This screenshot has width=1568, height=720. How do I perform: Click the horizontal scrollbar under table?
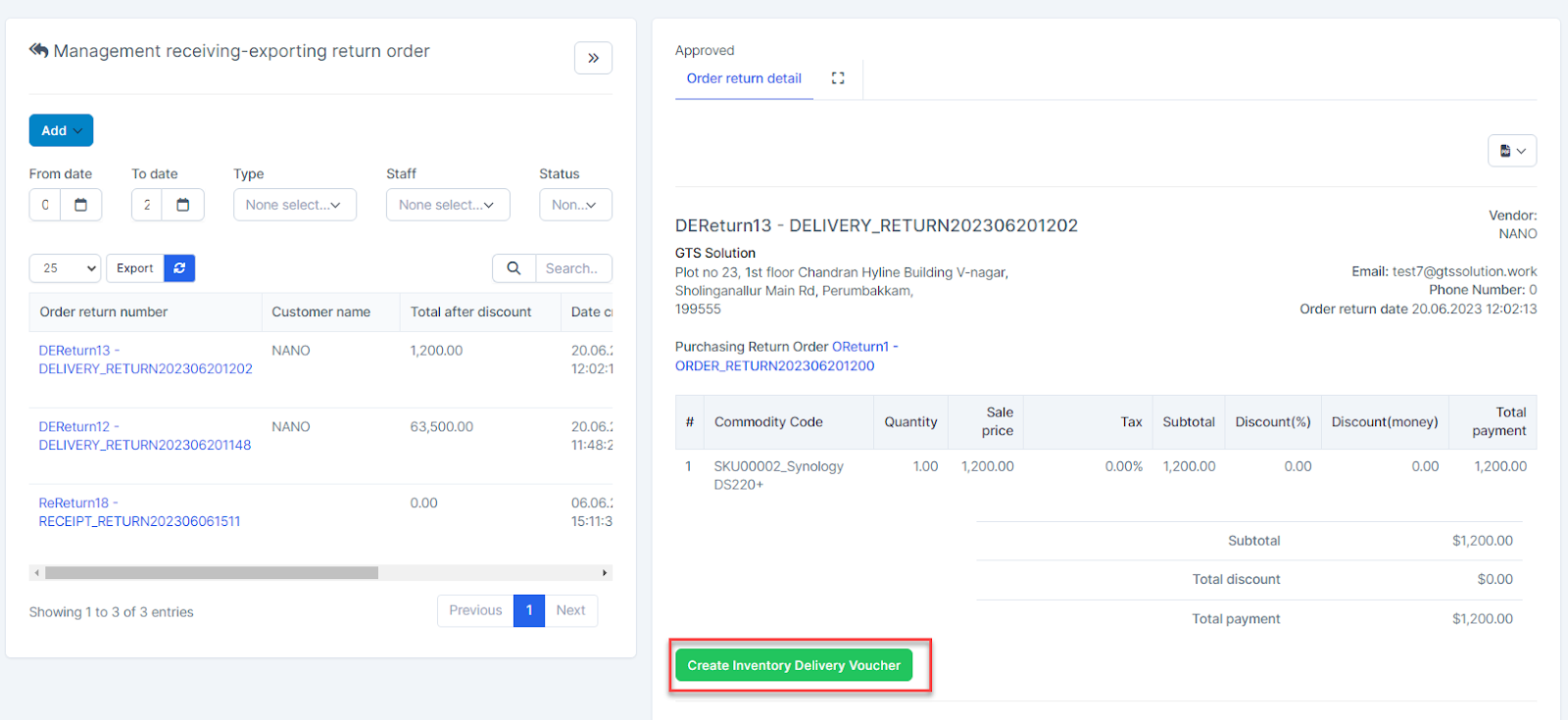(211, 573)
